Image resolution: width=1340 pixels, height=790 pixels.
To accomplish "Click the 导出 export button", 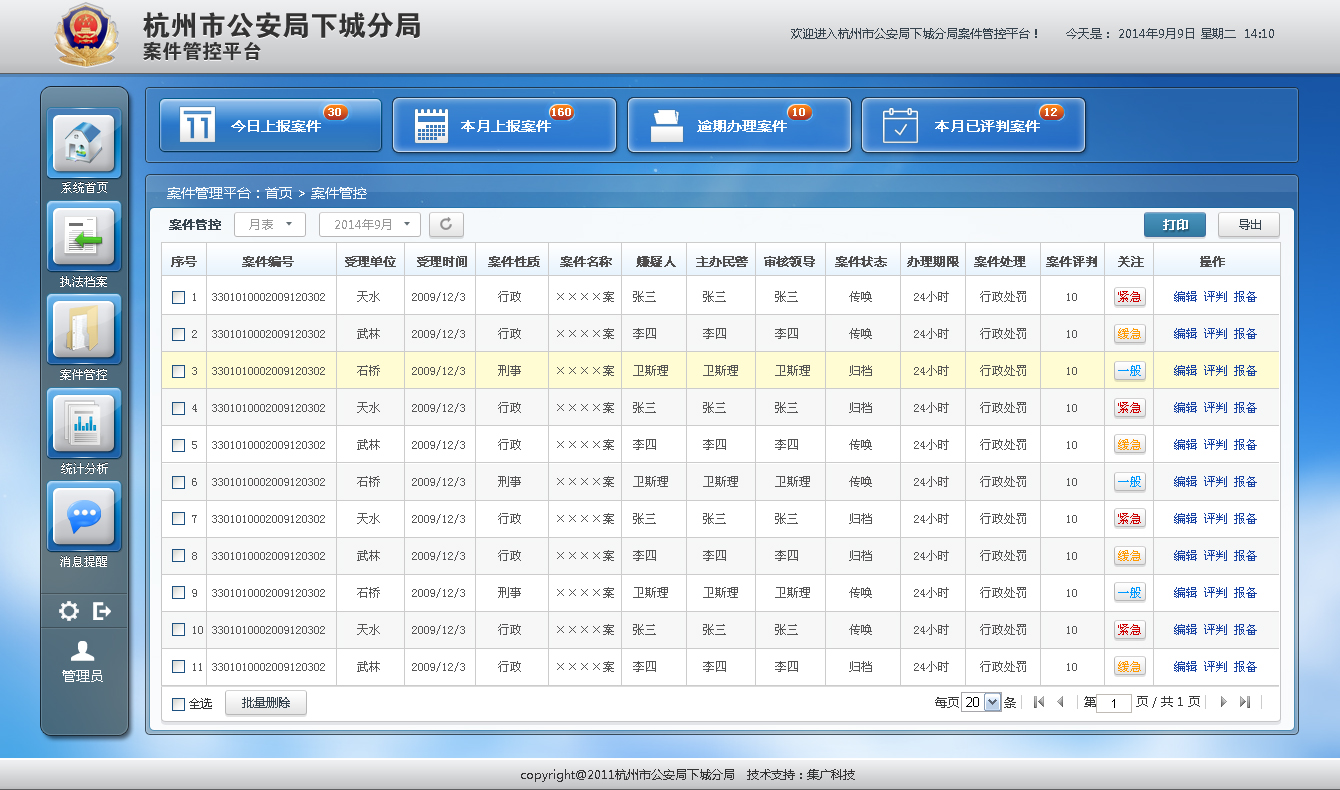I will click(x=1249, y=225).
